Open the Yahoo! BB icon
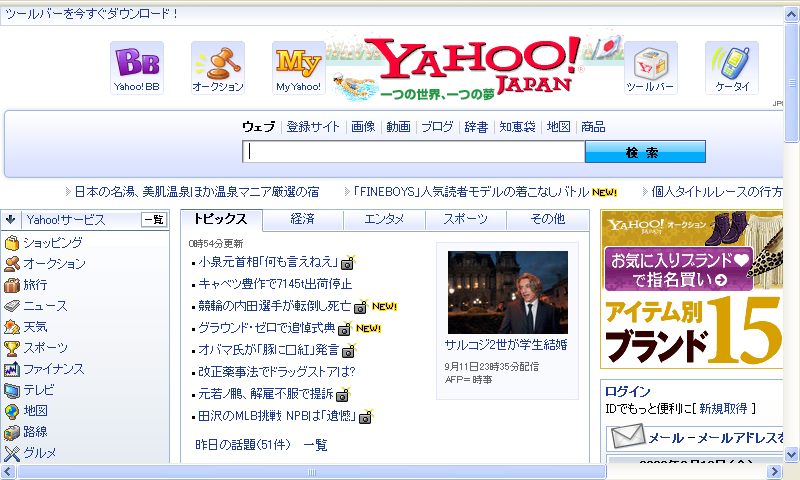This screenshot has width=800, height=480. (x=137, y=68)
